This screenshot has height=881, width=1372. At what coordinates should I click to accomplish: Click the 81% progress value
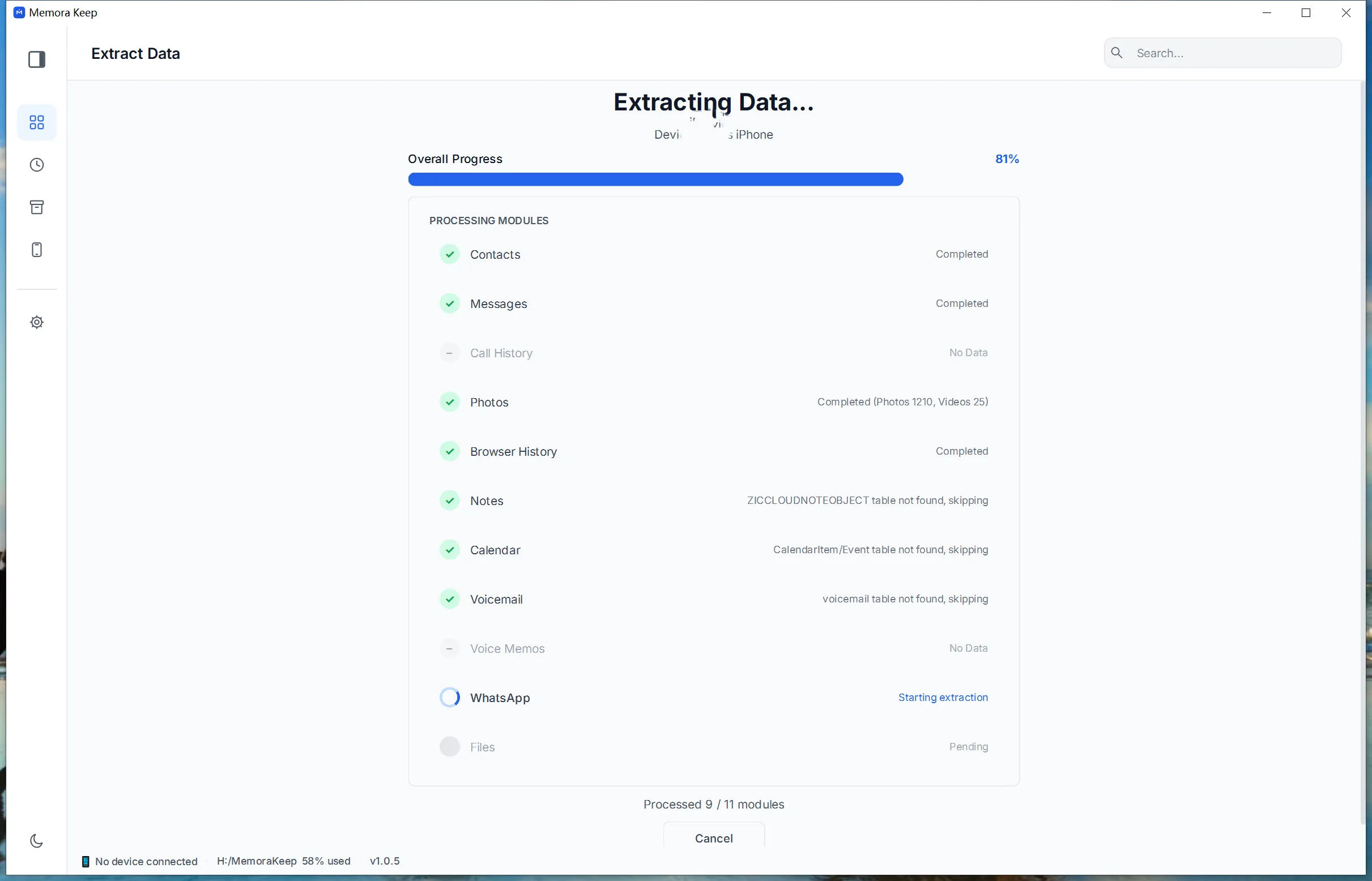pyautogui.click(x=1007, y=159)
